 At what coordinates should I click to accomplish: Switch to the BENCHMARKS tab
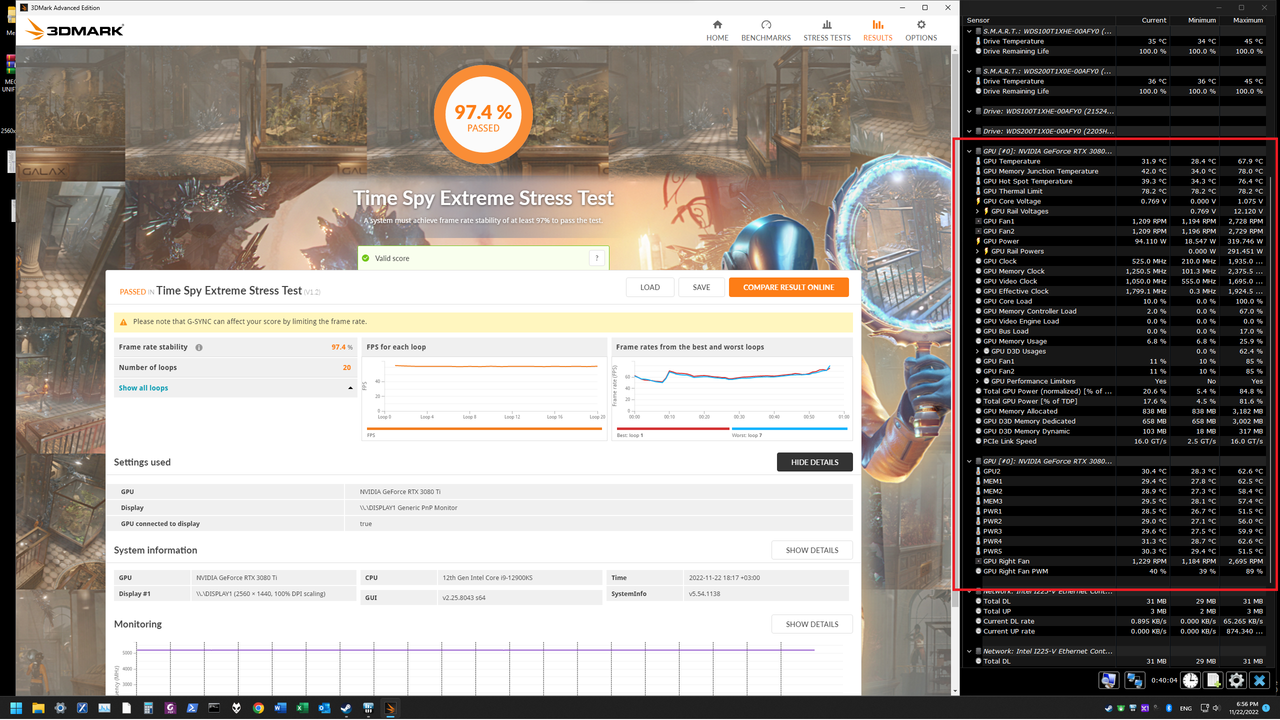pos(766,30)
